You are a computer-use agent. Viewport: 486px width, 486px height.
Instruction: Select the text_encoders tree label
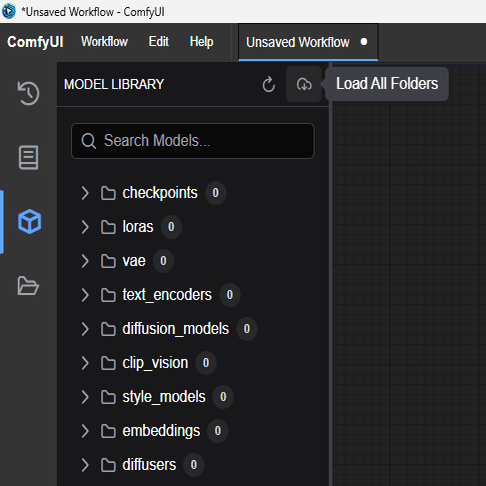pos(167,295)
